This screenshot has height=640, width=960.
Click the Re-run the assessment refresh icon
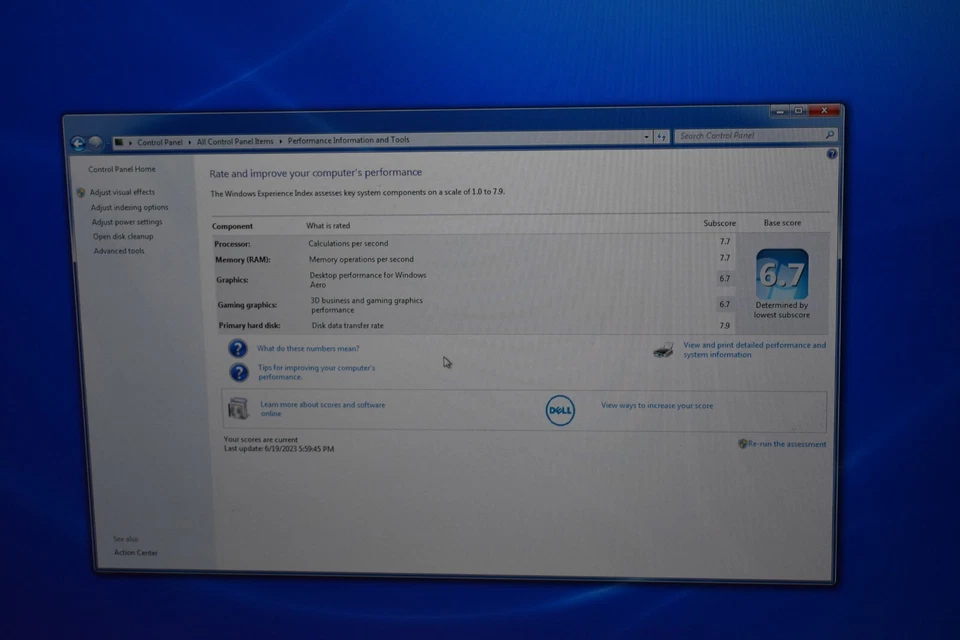(742, 443)
